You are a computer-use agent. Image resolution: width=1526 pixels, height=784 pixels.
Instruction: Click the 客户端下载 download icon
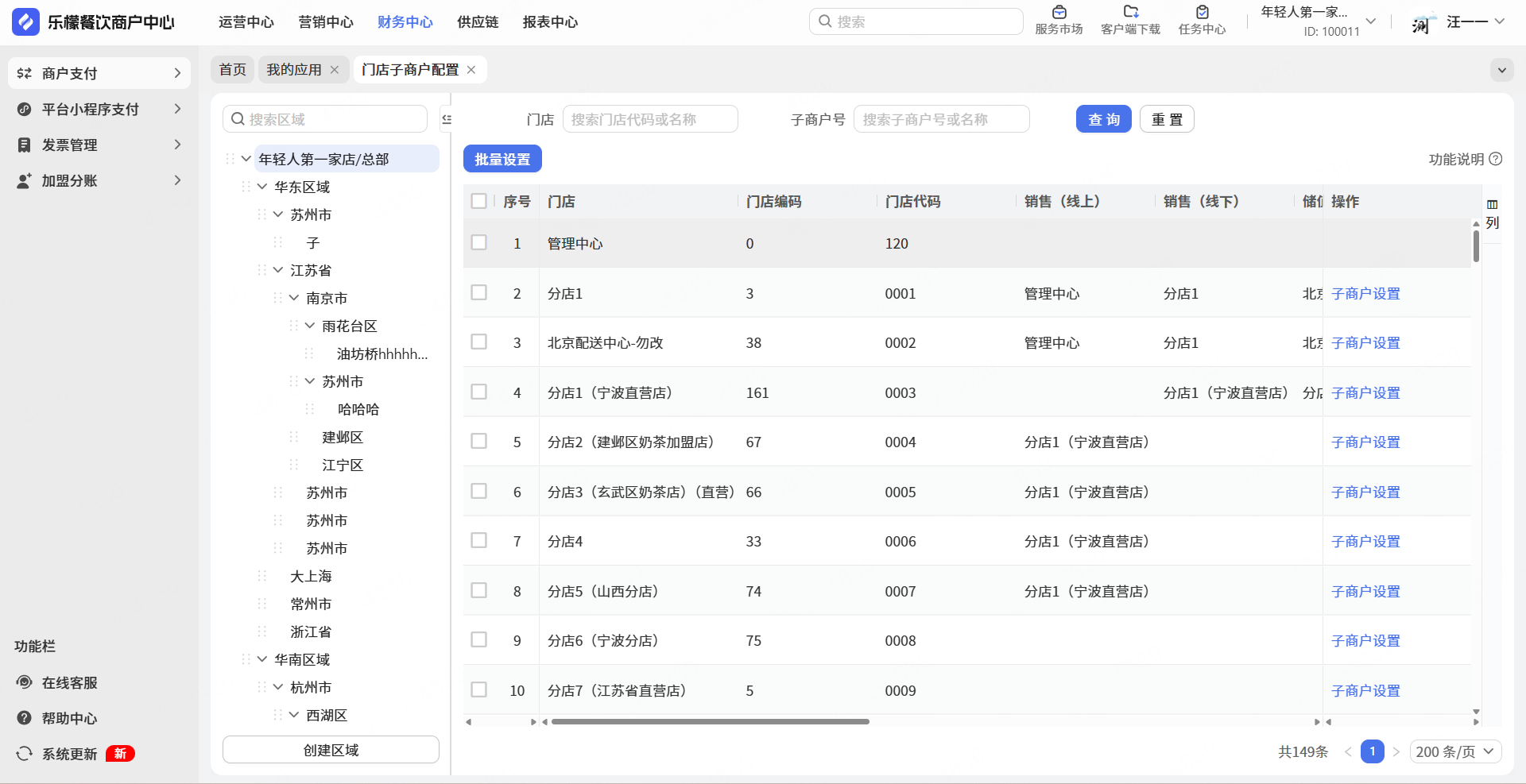[1130, 13]
